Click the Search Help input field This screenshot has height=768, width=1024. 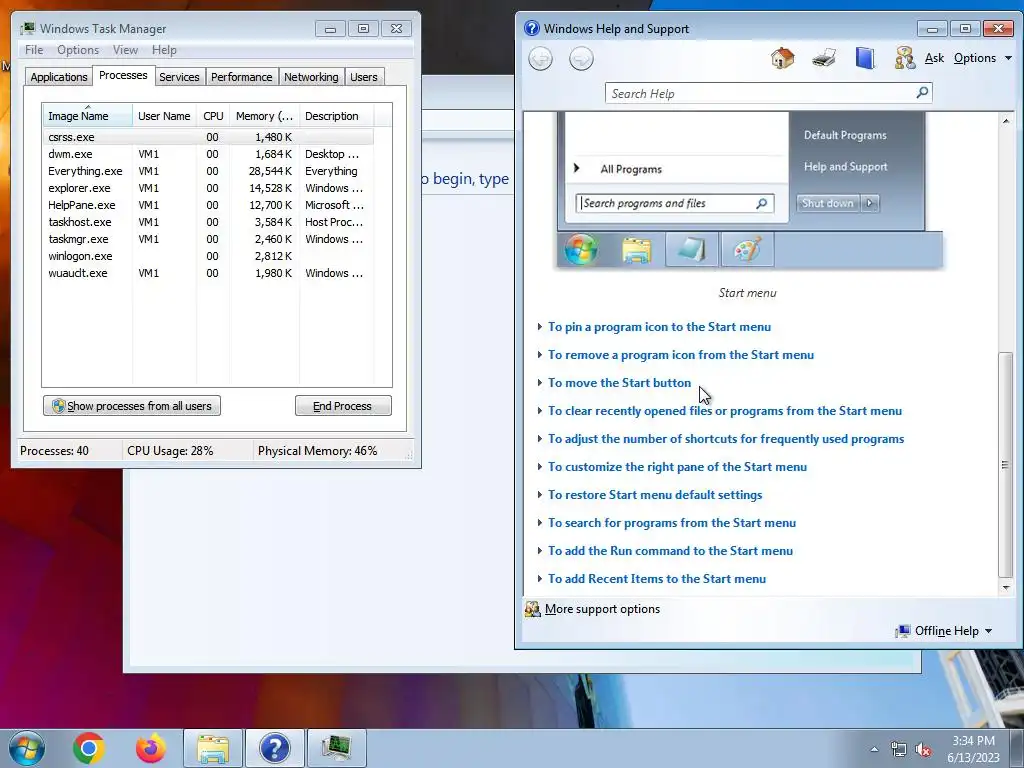pyautogui.click(x=761, y=93)
